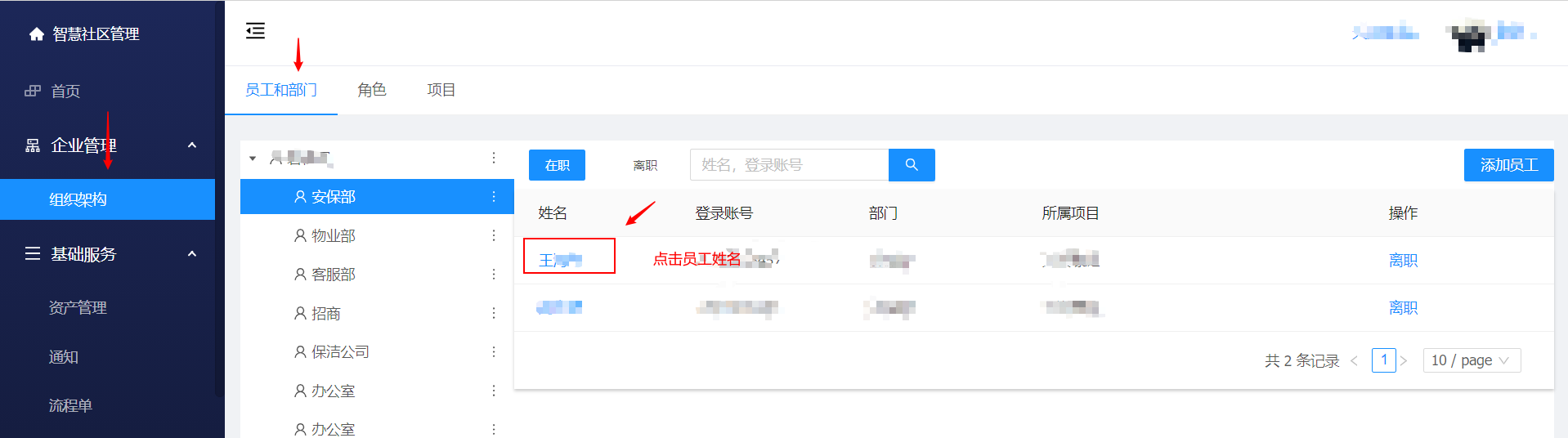Click 离职 link in first employee row

coord(1403,261)
